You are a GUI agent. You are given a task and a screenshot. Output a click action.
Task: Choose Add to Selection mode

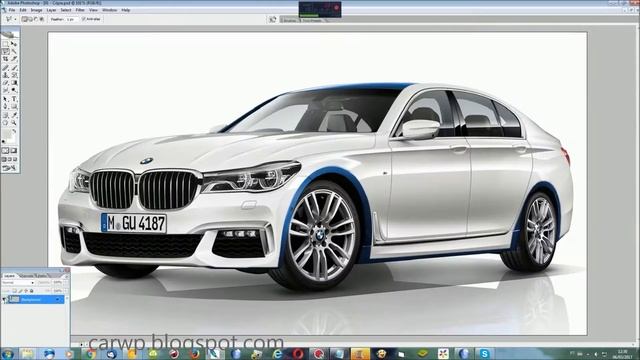click(30, 19)
